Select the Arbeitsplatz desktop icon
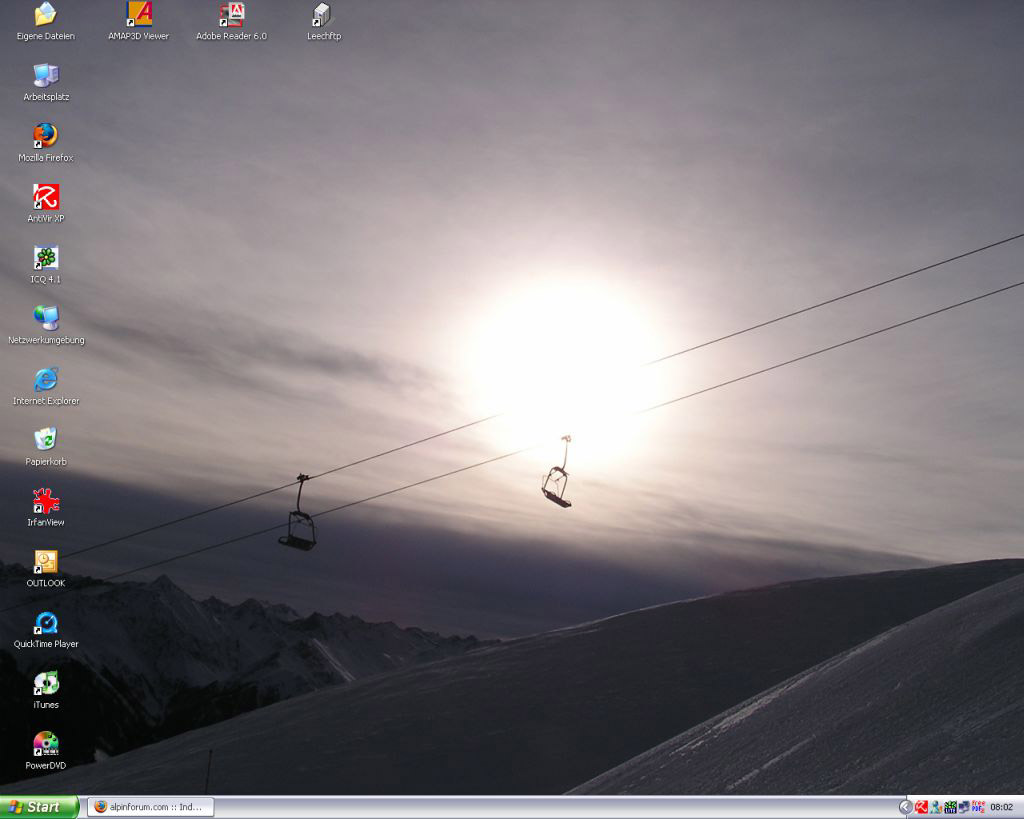The height and width of the screenshot is (819, 1024). [x=46, y=76]
